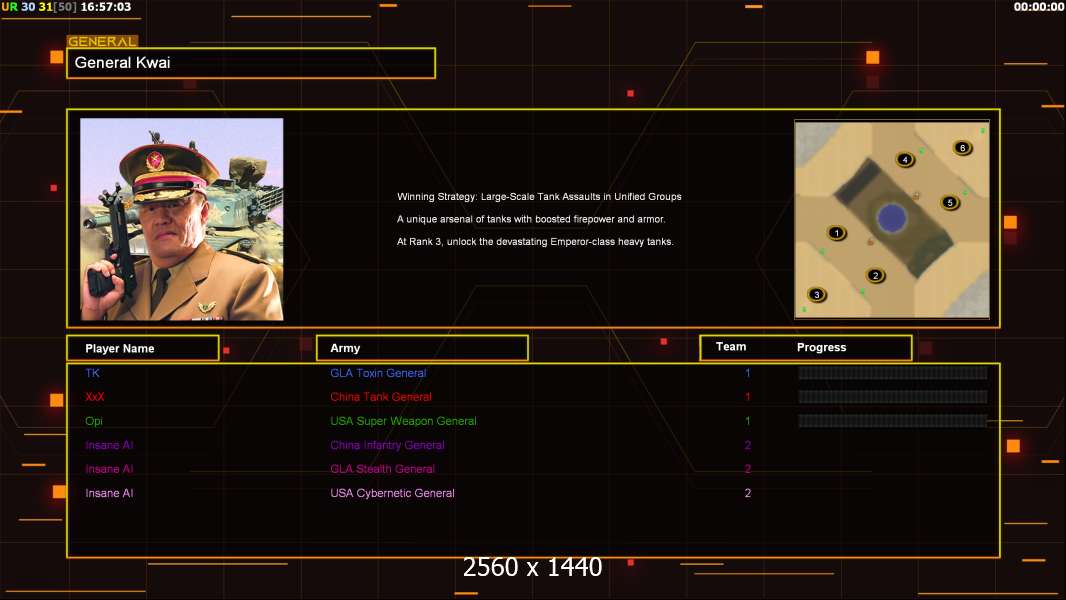The image size is (1066, 600).
Task: Click Opi's loading progress bar
Action: pyautogui.click(x=893, y=421)
